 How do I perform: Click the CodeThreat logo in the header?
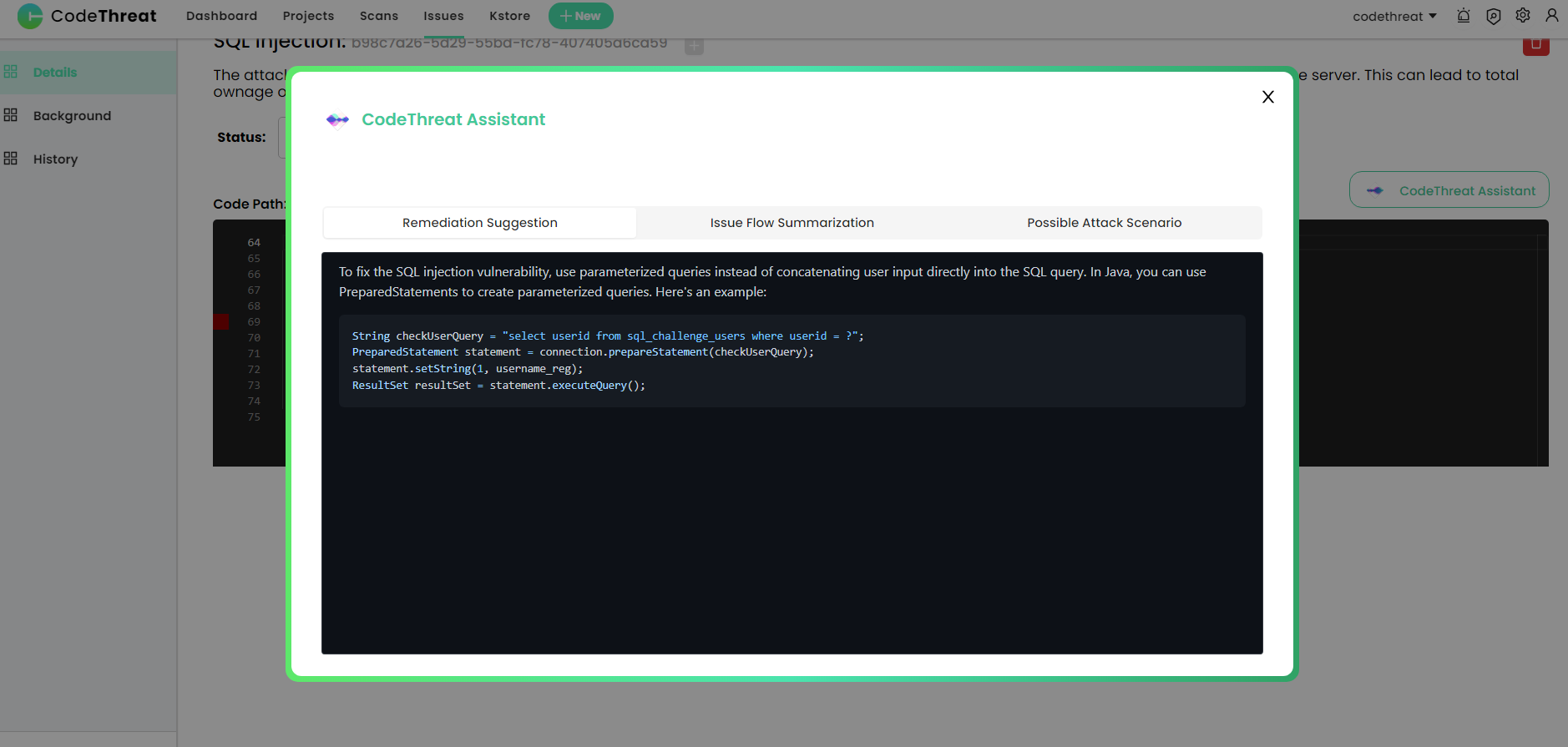[88, 16]
